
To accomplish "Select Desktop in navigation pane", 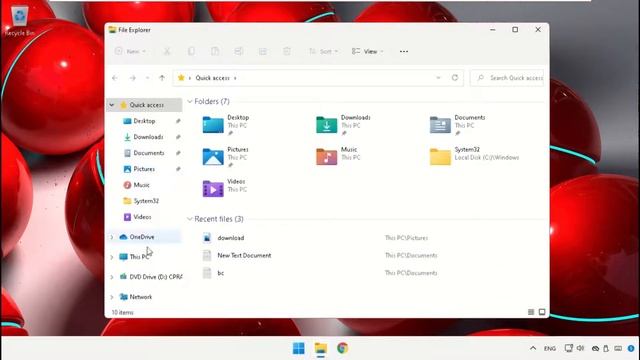I will (144, 121).
